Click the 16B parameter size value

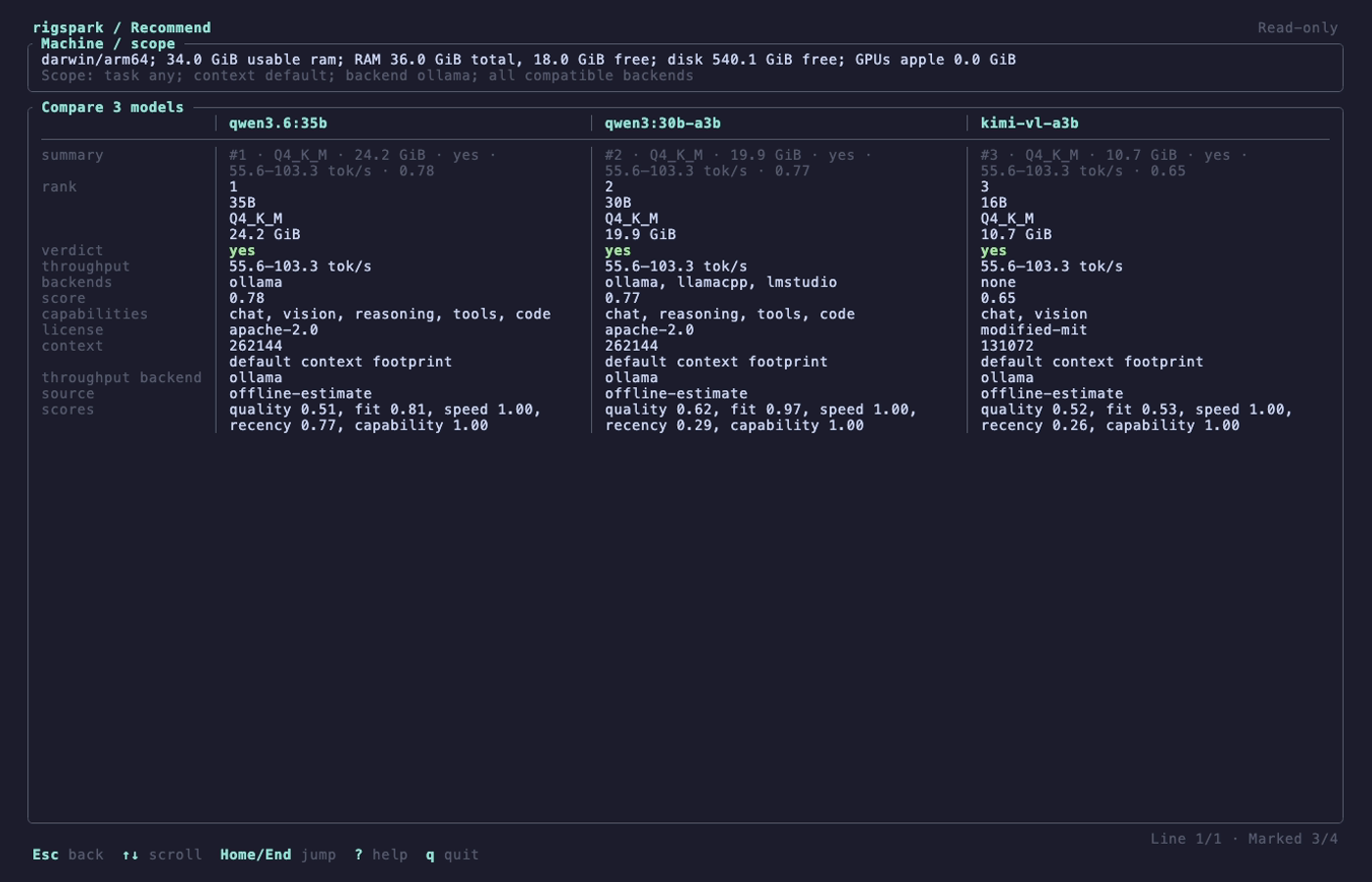click(994, 203)
